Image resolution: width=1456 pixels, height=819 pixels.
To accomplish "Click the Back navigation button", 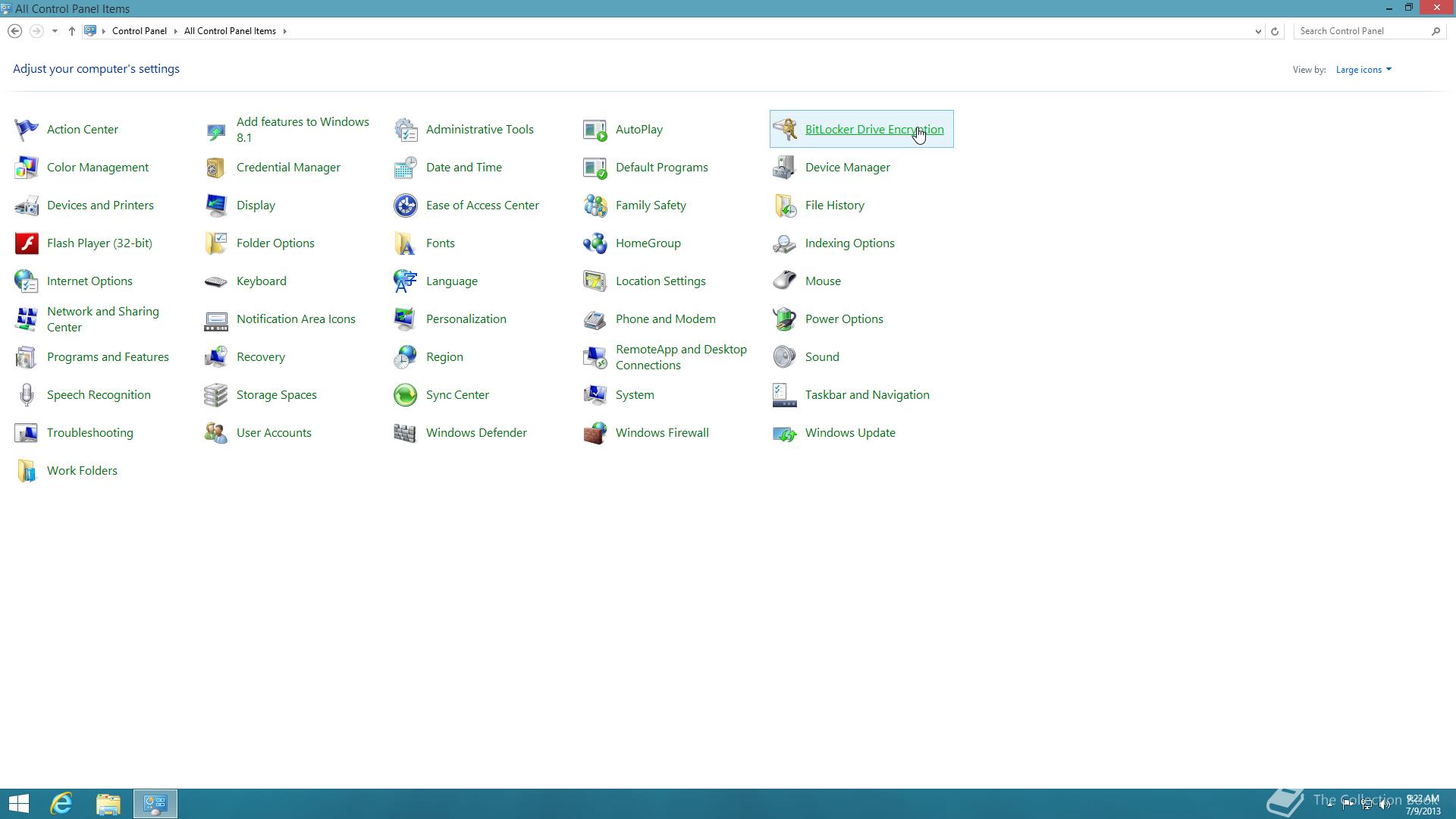I will click(x=14, y=31).
